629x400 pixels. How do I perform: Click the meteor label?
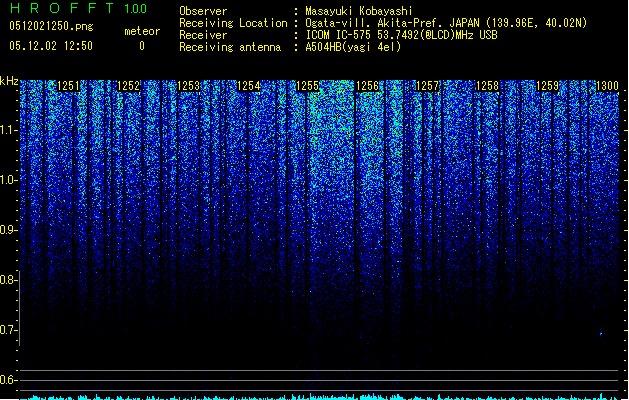[x=142, y=31]
